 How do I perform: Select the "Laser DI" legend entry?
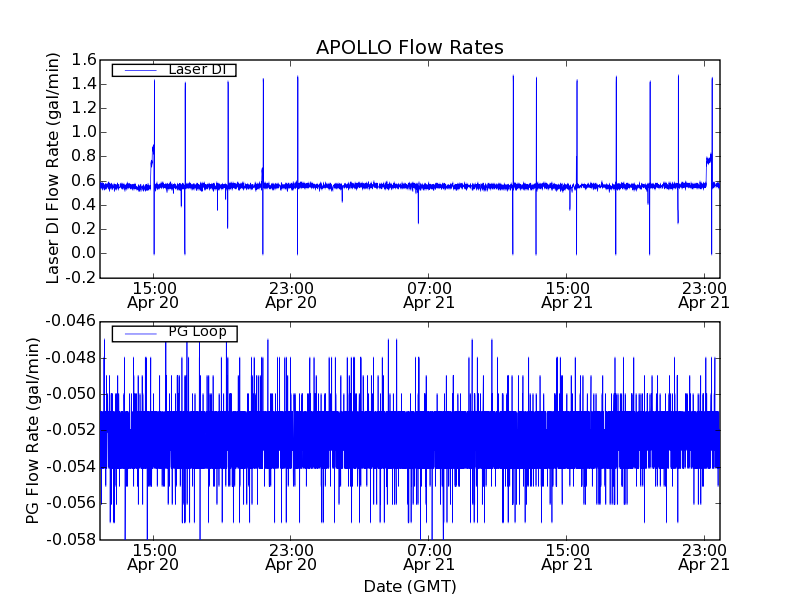(174, 69)
